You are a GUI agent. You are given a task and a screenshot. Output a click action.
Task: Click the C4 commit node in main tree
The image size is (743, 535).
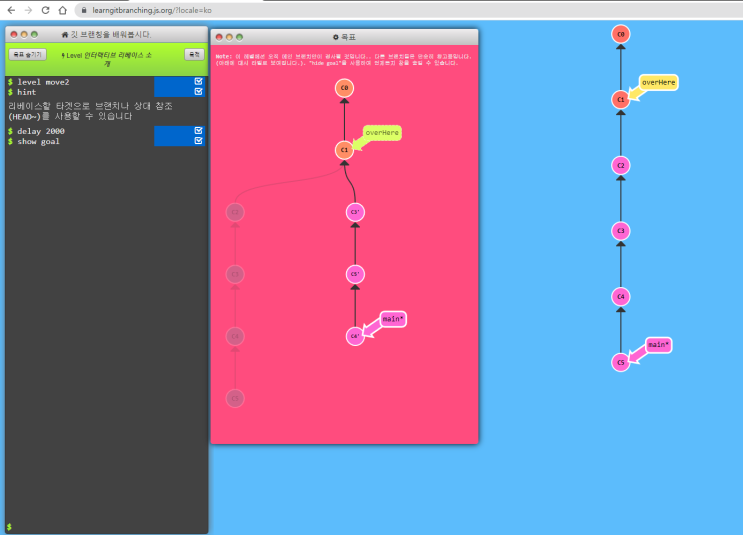(x=620, y=296)
